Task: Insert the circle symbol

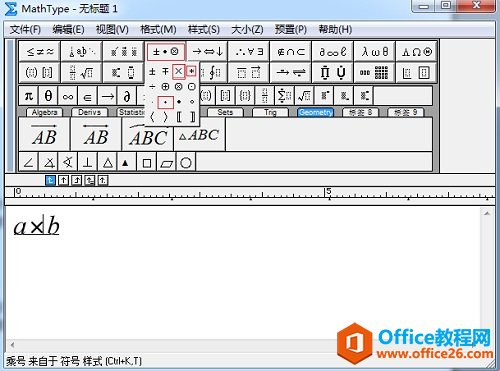Action: tap(186, 162)
